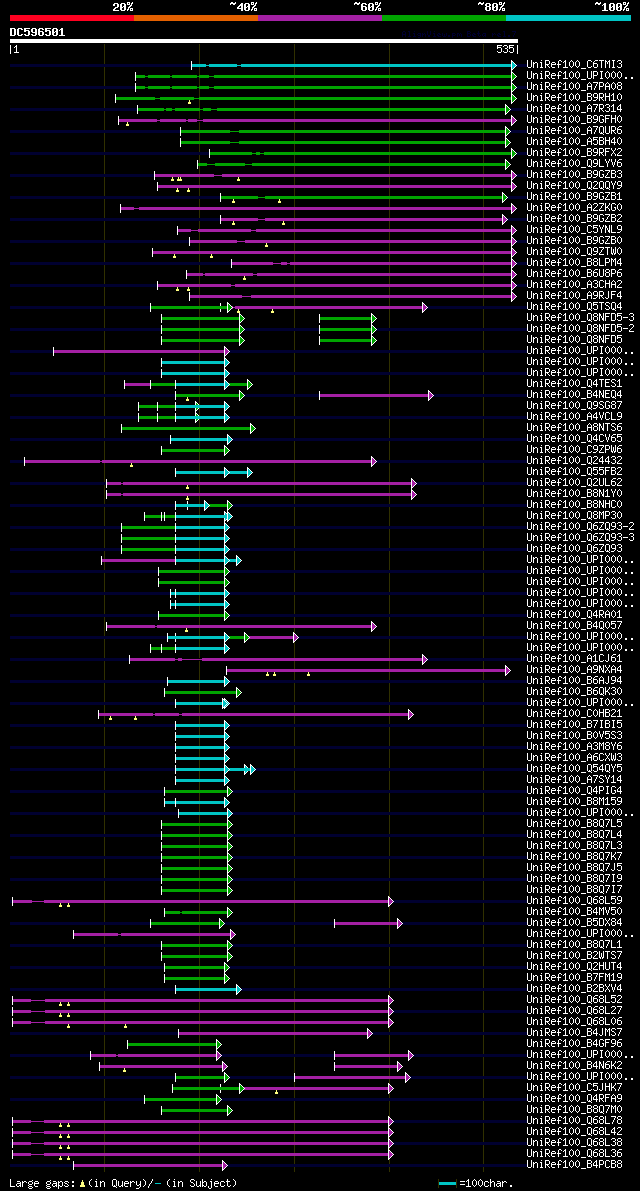640x1191 pixels.
Task: Select hit label UniRef100_B4GF96
Action: pos(574,1044)
